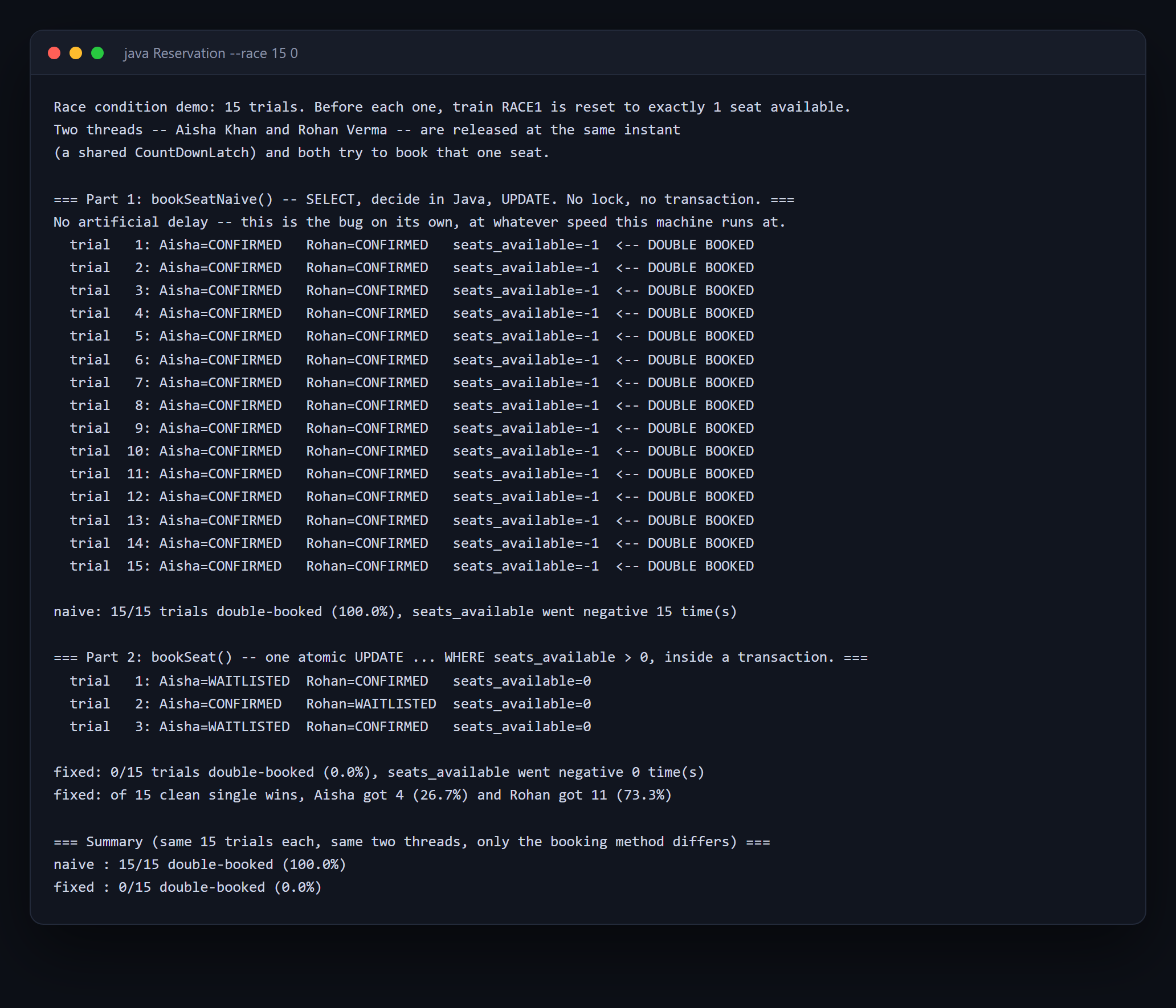This screenshot has width=1176, height=1008.
Task: Click 'Aisha=WAITLISTED' on Part 2 trial 1
Action: (224, 681)
